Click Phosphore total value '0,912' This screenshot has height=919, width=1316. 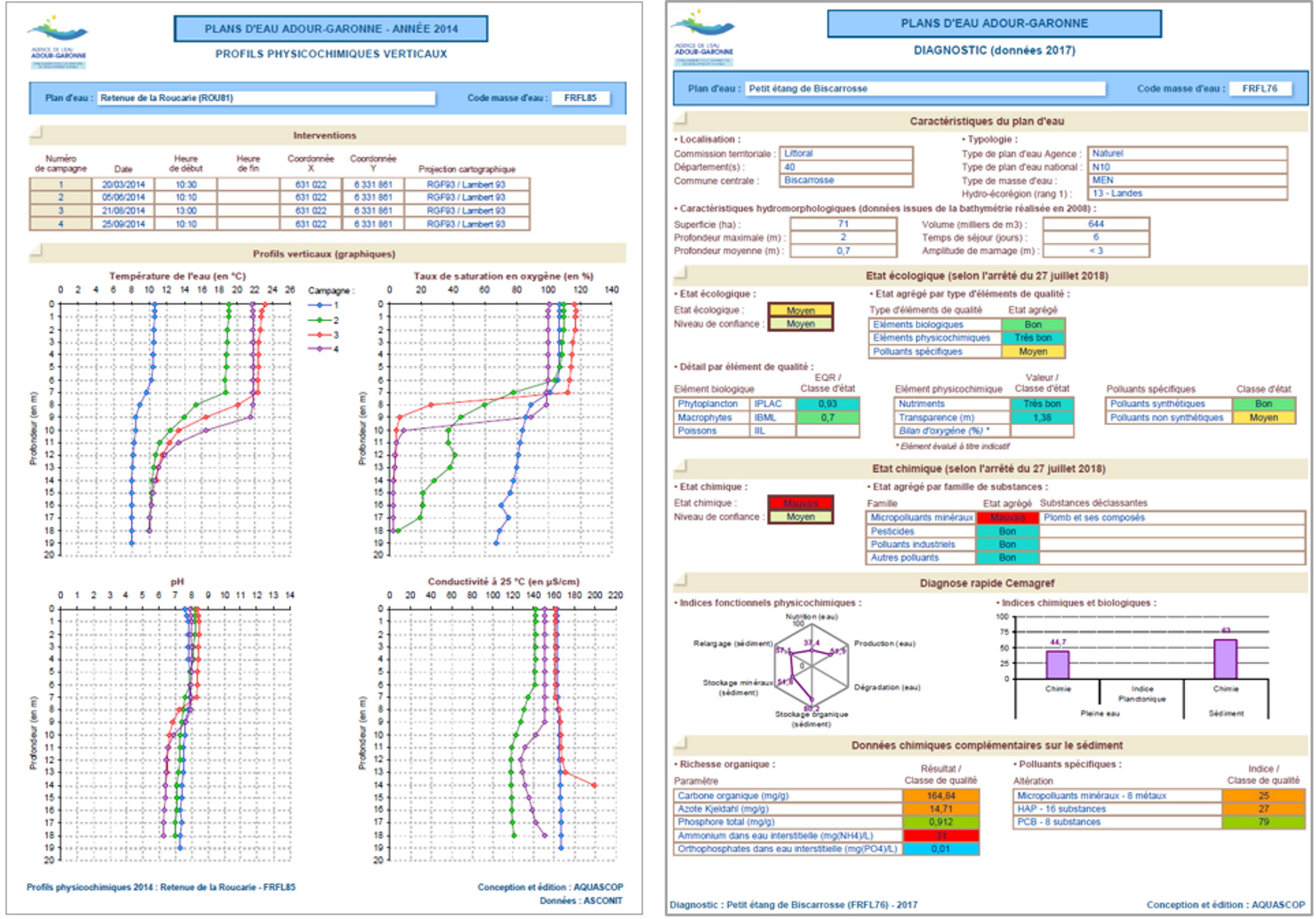point(940,822)
